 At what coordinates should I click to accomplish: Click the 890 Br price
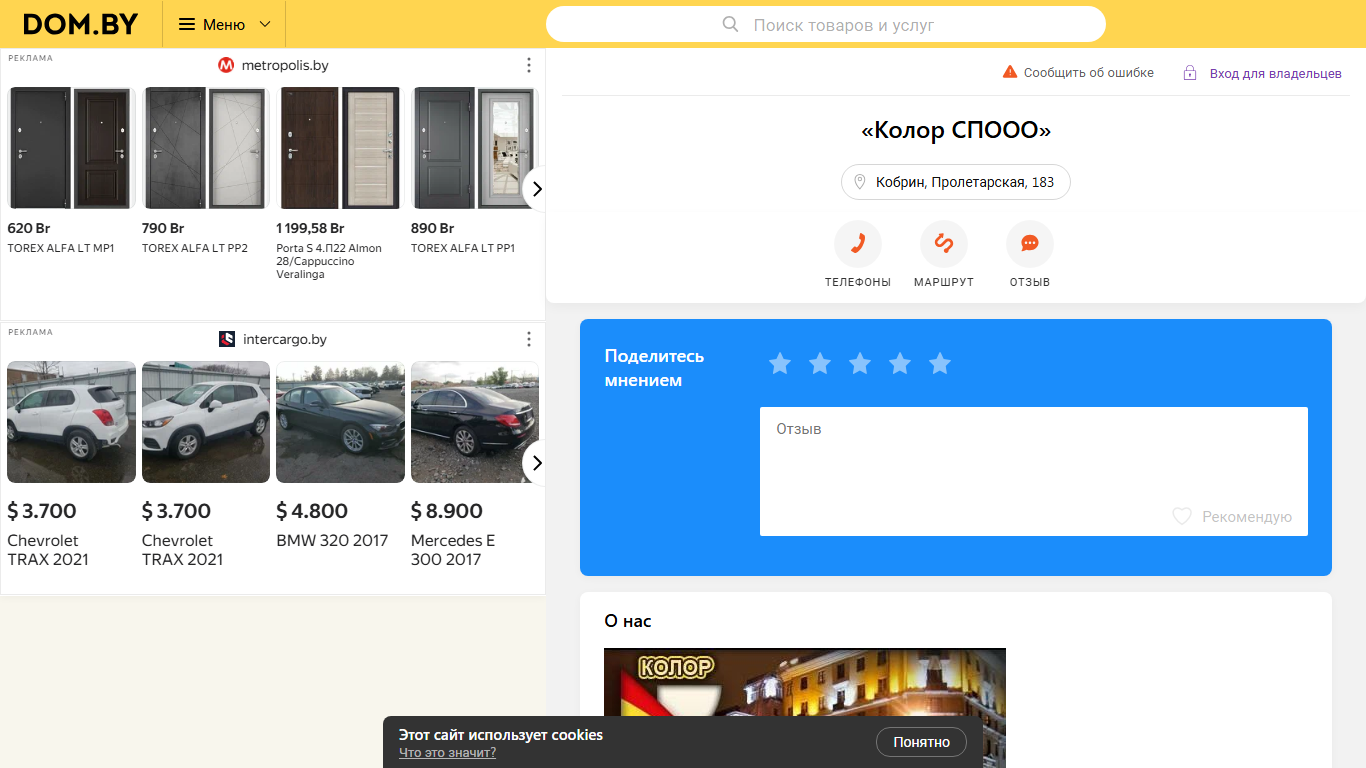tap(433, 228)
